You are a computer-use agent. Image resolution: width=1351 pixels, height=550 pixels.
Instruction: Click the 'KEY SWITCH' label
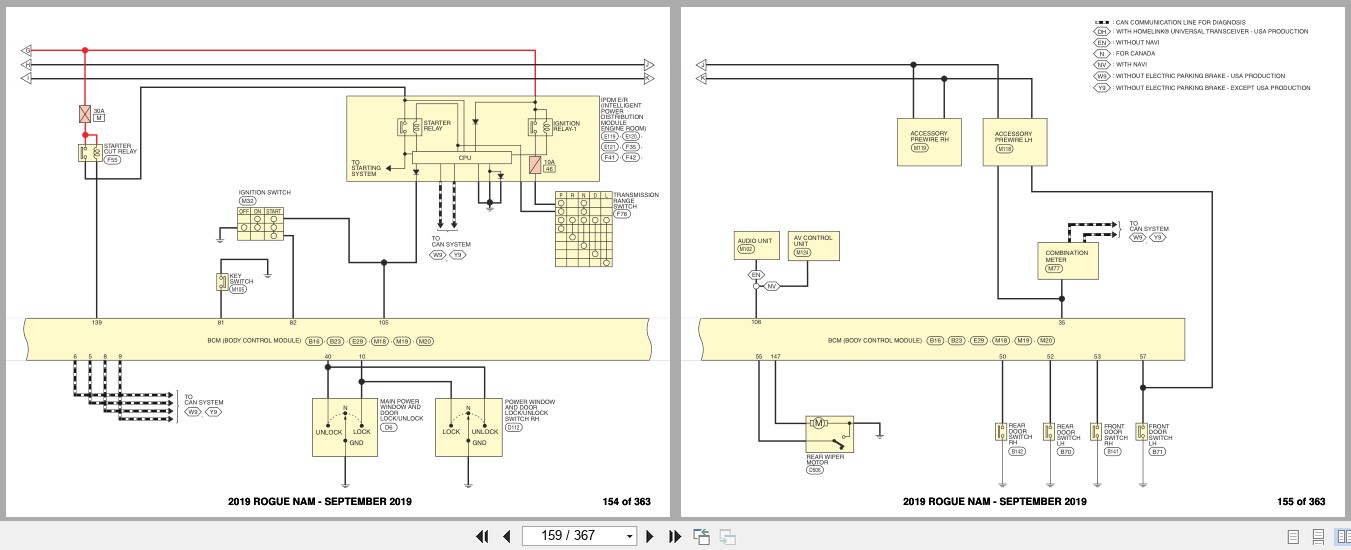tap(241, 279)
